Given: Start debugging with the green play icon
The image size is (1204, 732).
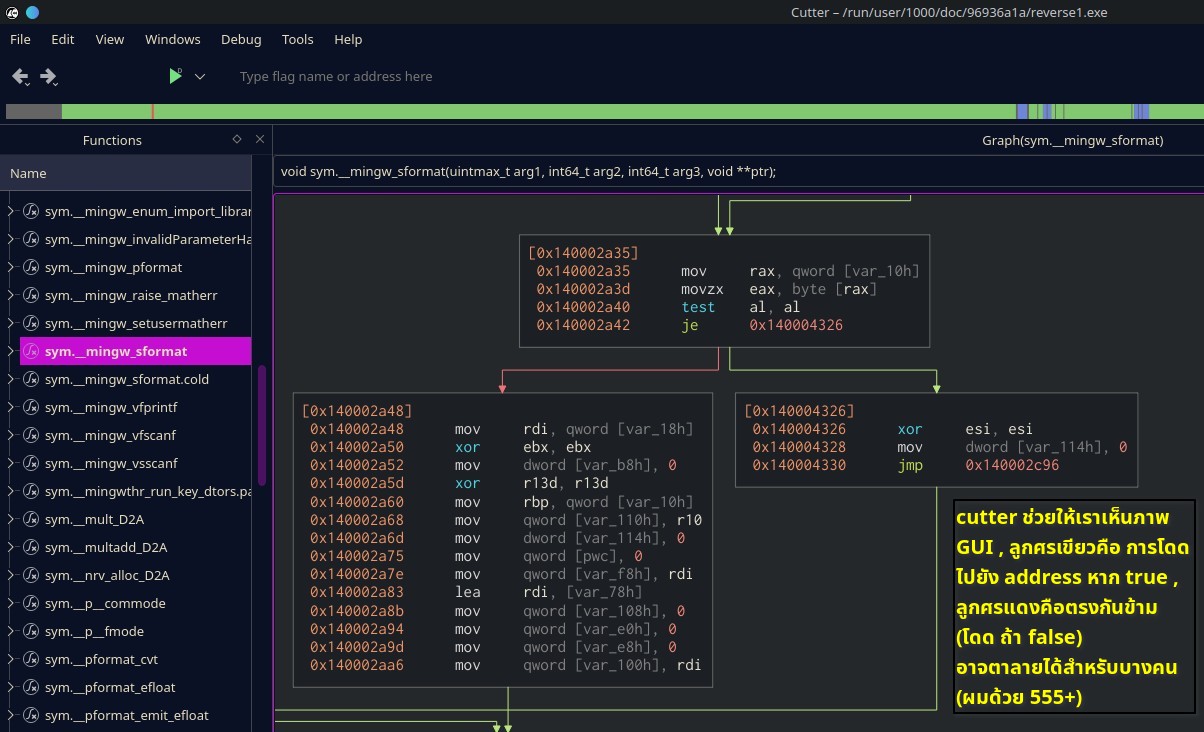Looking at the screenshot, I should point(175,76).
